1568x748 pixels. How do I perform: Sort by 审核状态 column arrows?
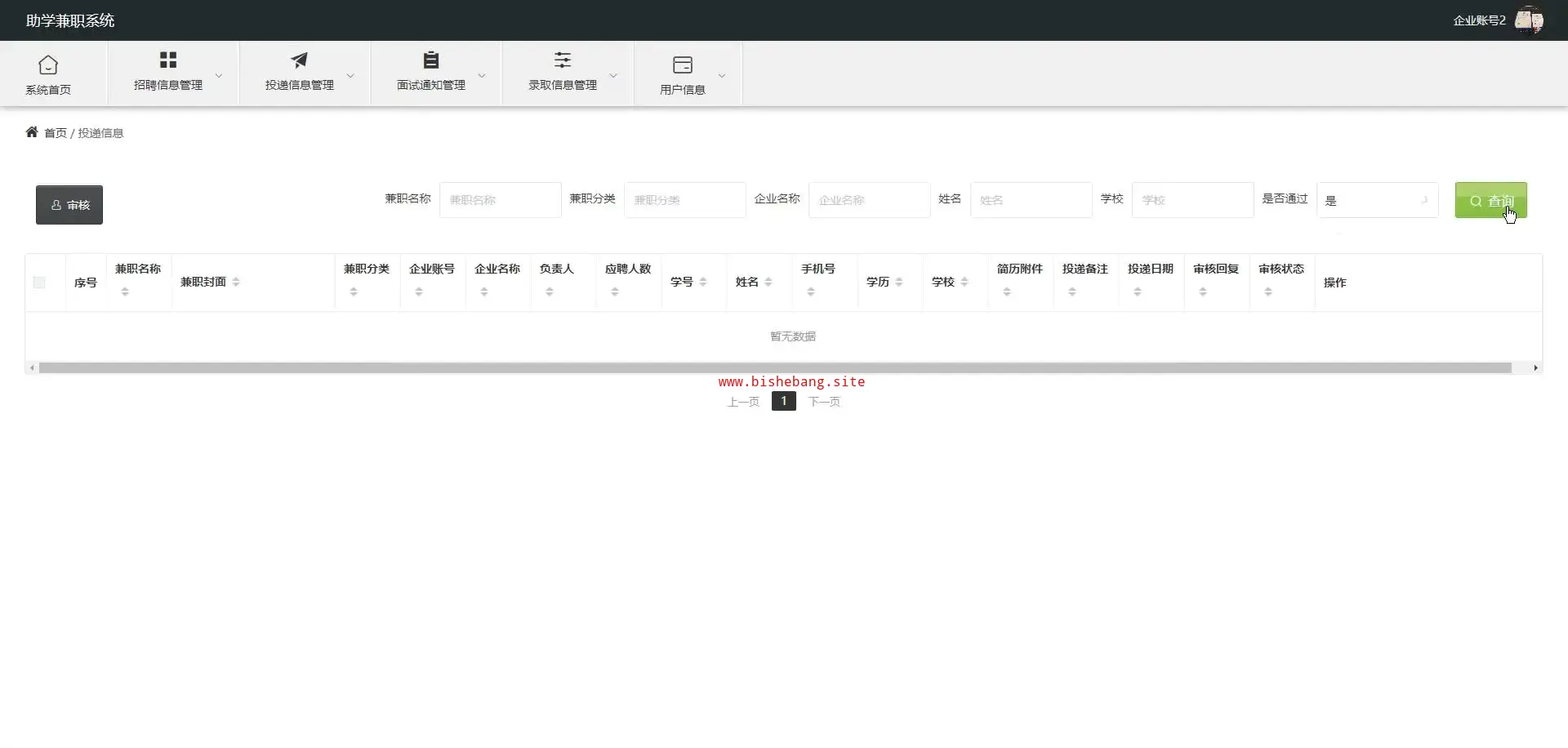pos(1268,292)
